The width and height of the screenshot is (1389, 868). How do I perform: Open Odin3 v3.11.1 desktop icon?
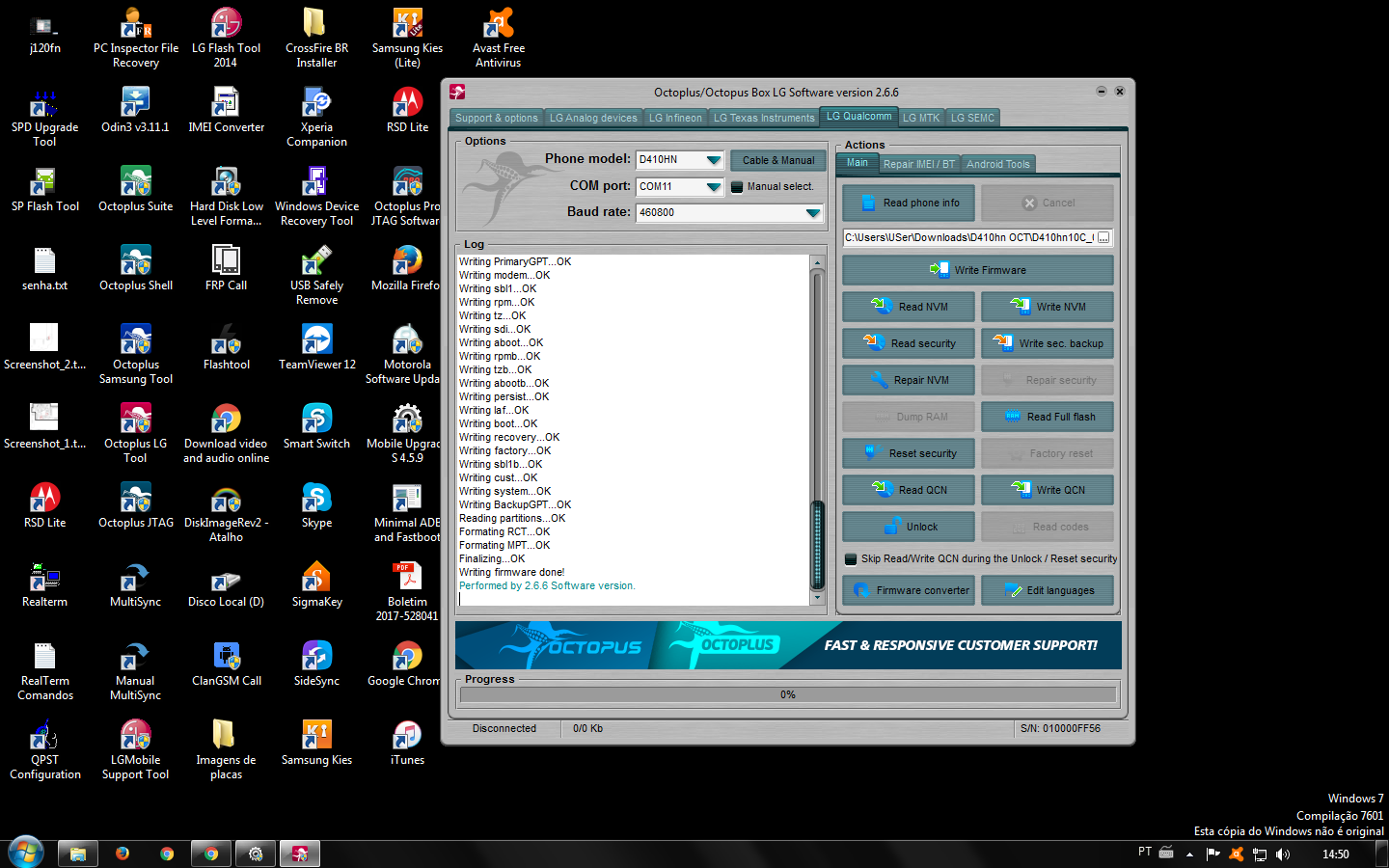pos(135,110)
